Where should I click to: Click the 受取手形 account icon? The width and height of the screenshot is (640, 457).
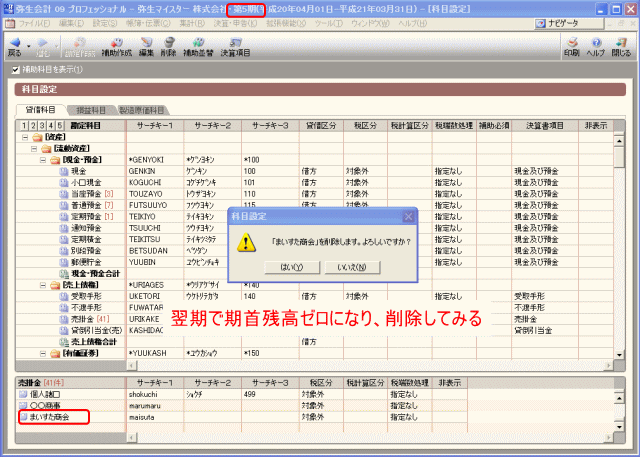coord(64,297)
